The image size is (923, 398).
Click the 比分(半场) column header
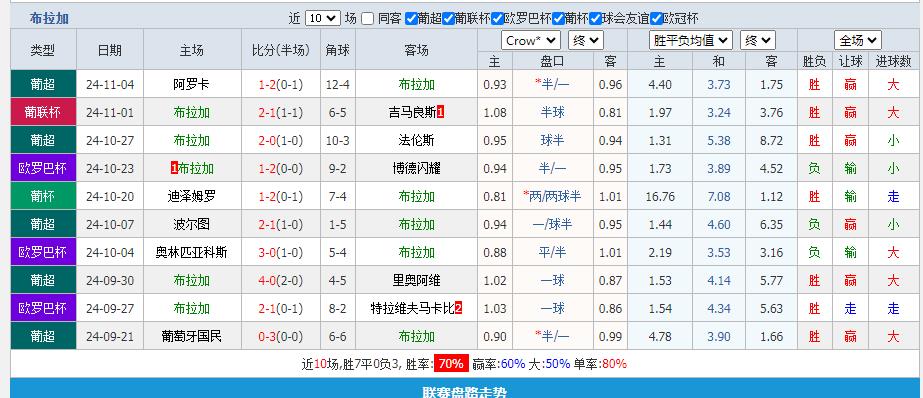click(x=281, y=50)
